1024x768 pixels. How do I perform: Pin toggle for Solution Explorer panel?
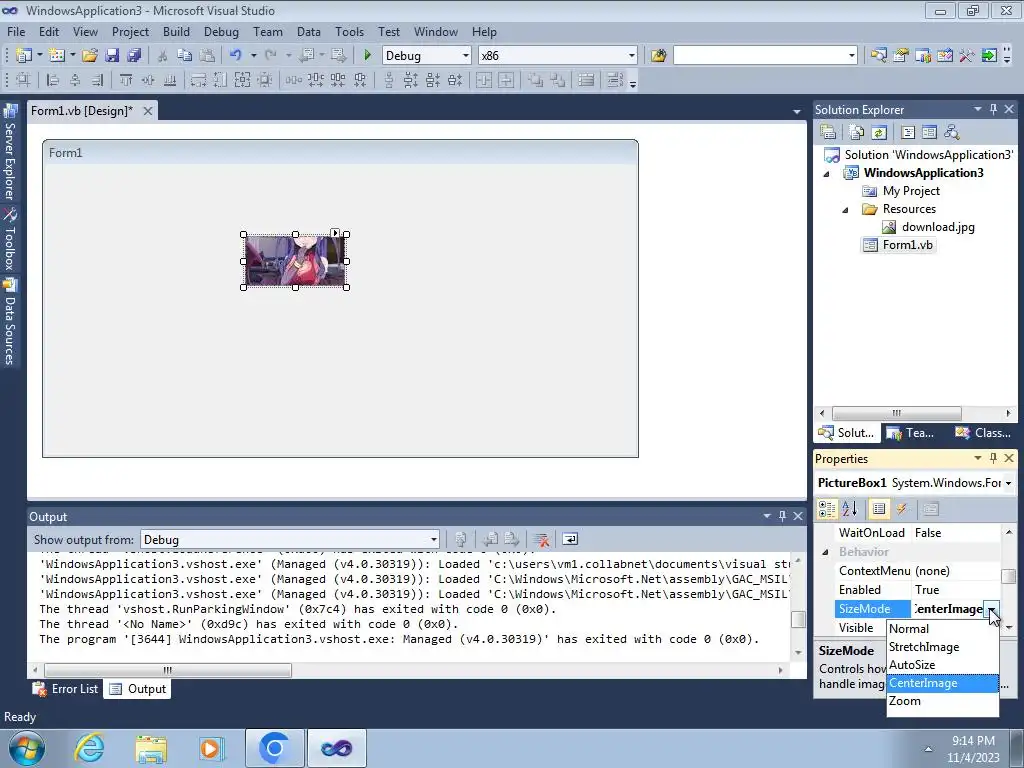993,109
